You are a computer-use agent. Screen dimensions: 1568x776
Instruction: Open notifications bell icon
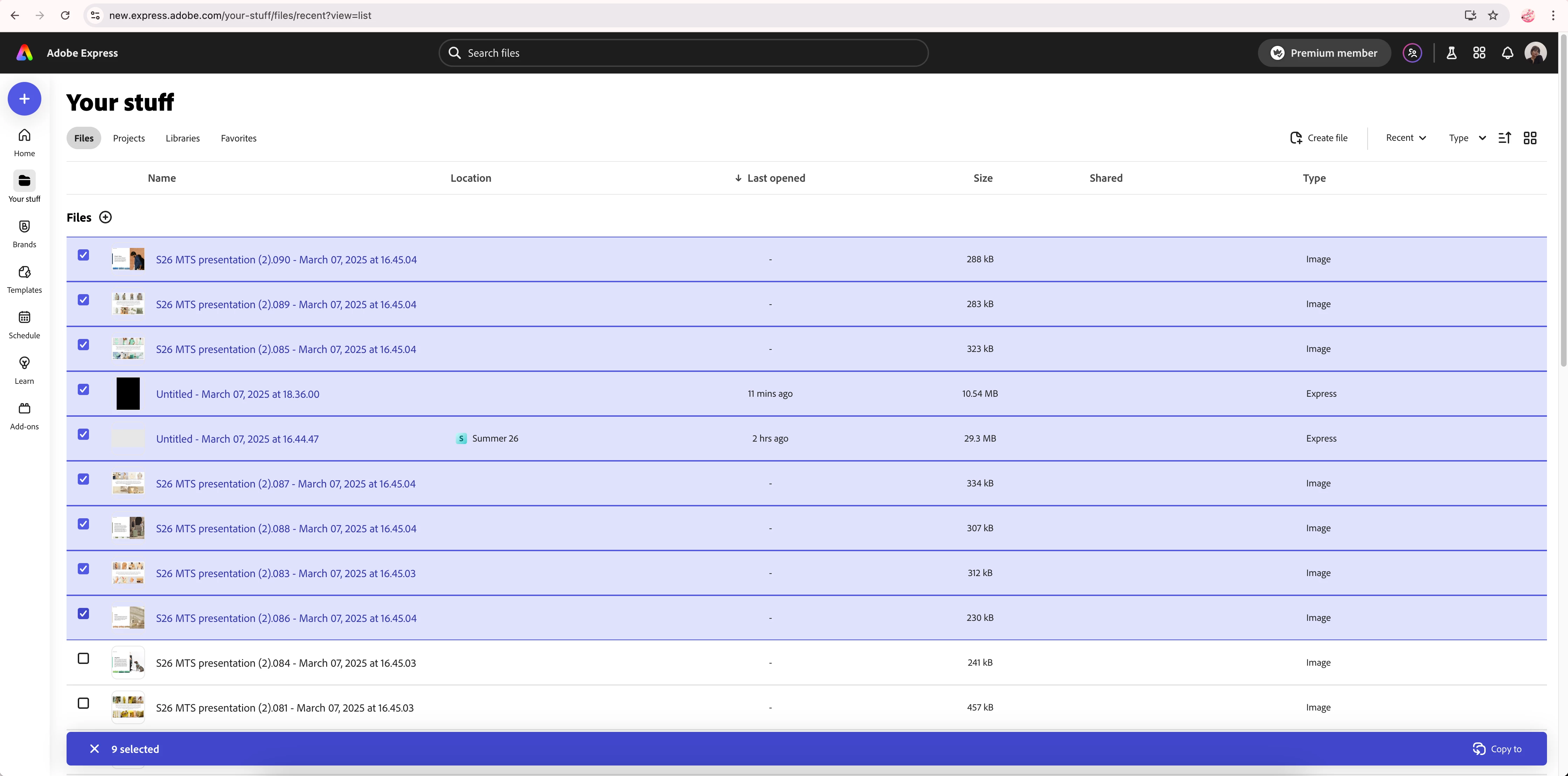(x=1507, y=53)
